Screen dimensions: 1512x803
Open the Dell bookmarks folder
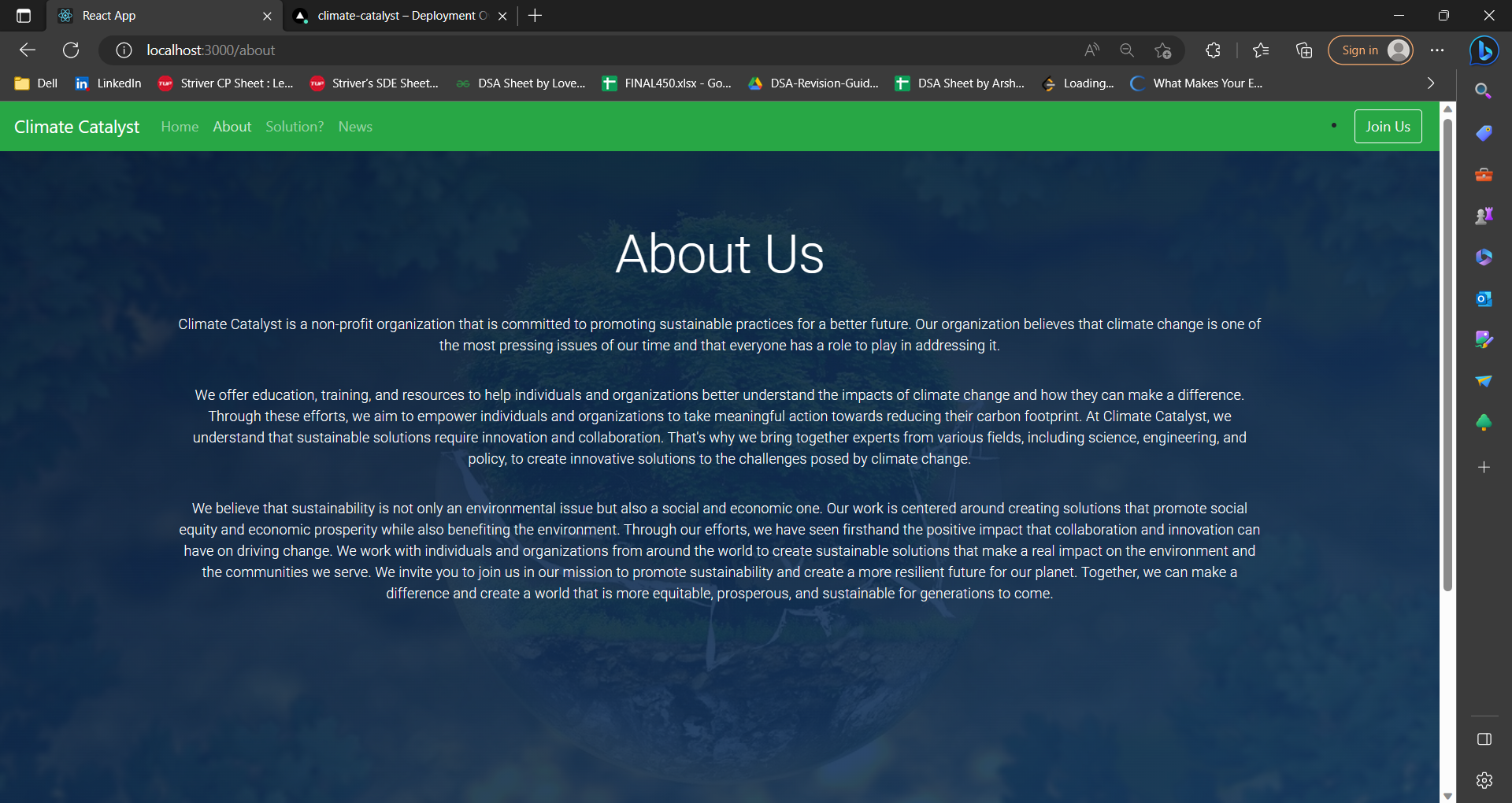tap(36, 83)
